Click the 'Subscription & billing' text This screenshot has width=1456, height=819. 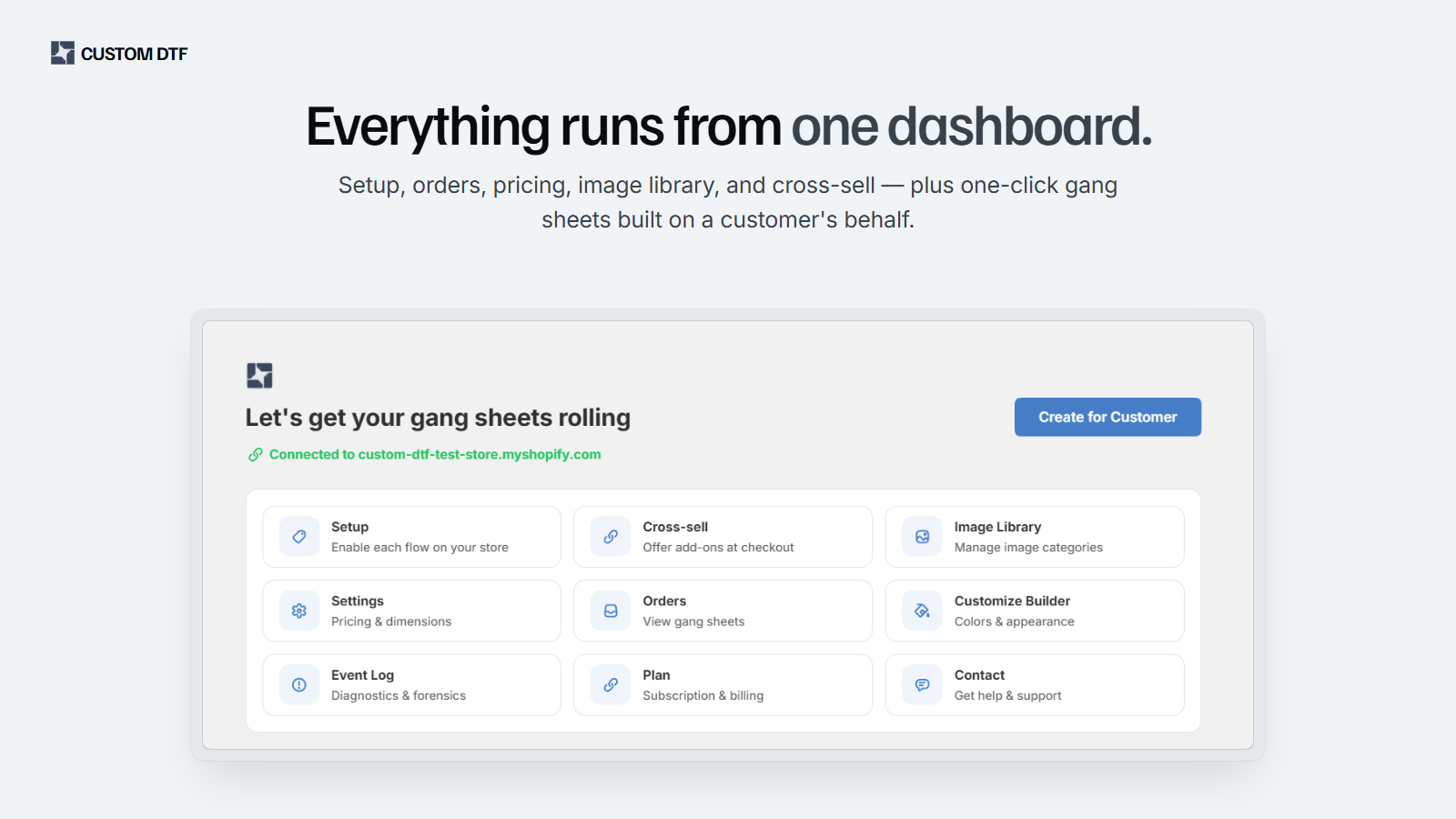(703, 695)
